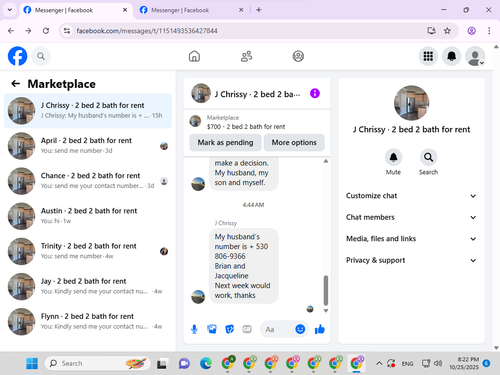The image size is (500, 375).
Task: Open Flynn's 2 bed 2 bath conversation
Action: (88, 322)
